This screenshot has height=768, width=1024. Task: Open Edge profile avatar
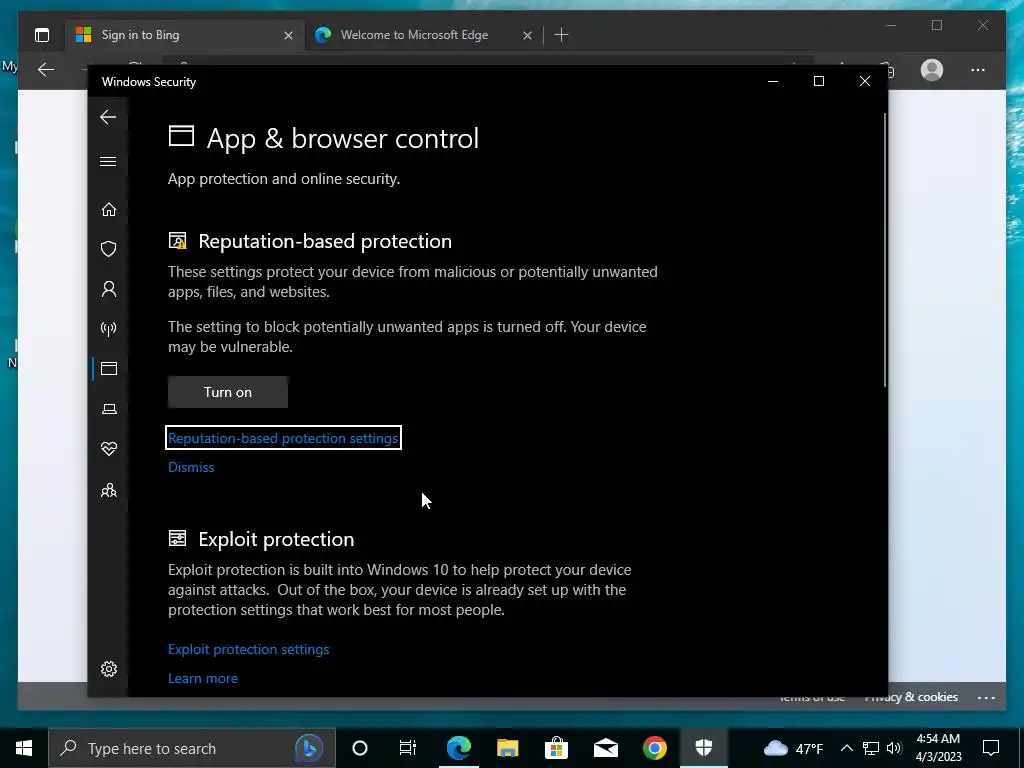pos(932,69)
